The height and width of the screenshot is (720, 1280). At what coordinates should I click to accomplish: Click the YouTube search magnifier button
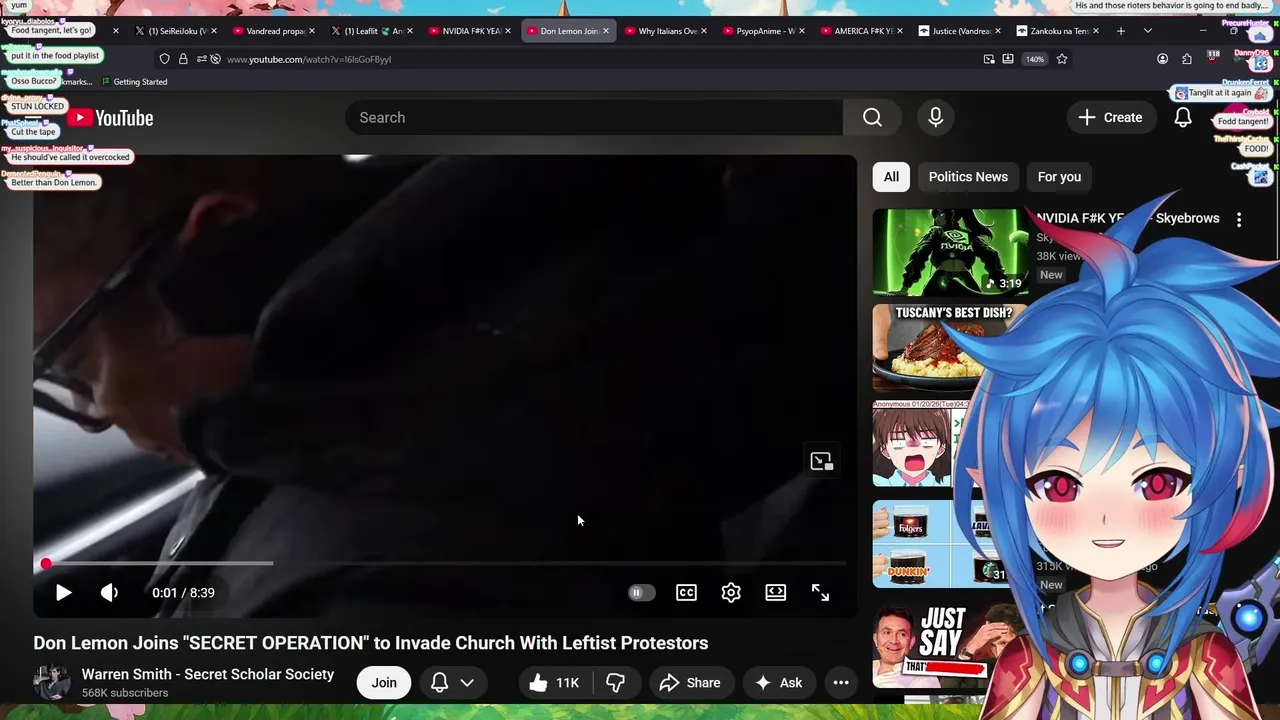coord(872,118)
